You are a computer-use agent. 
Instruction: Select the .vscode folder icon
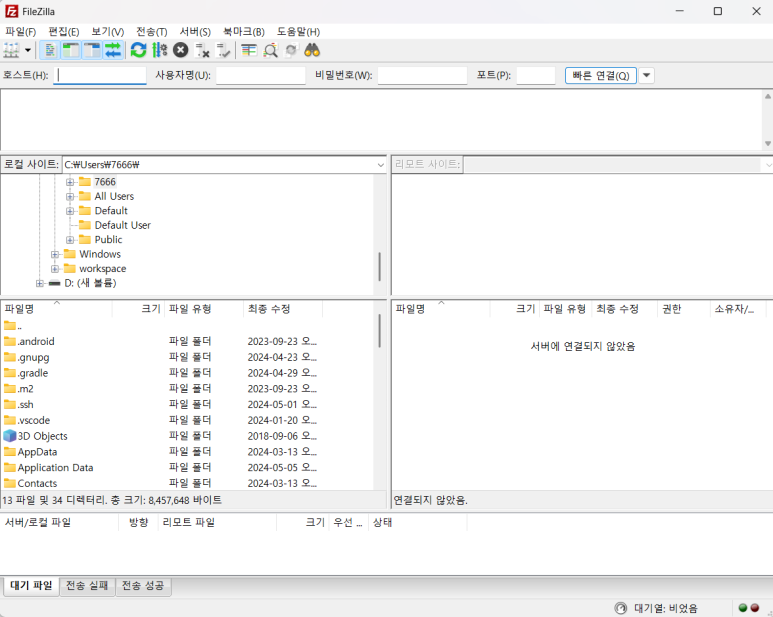(x=10, y=420)
